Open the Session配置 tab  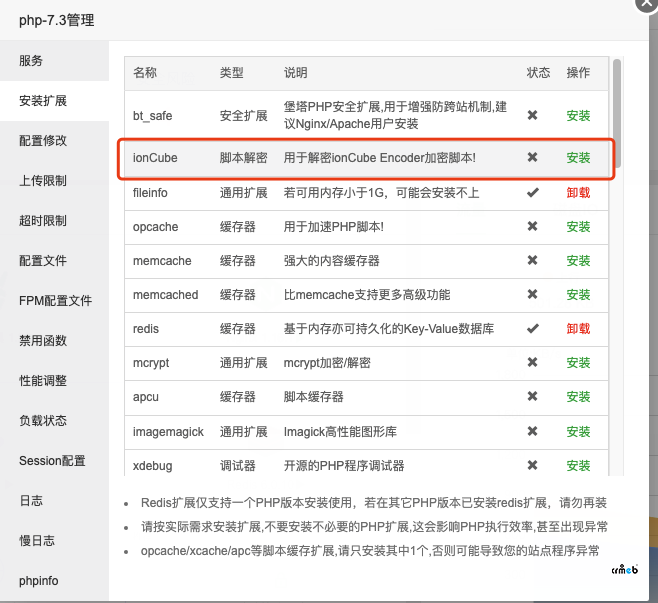tap(52, 461)
